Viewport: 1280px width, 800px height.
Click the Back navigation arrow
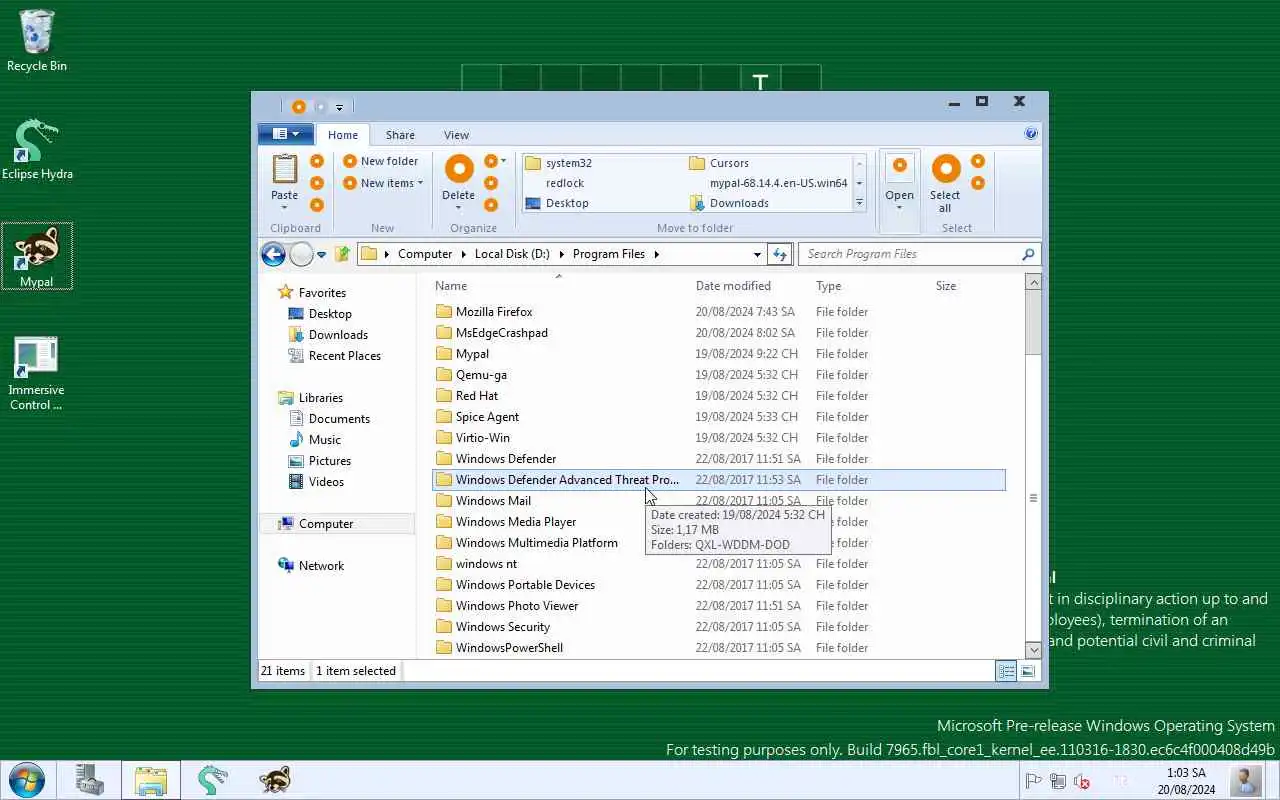click(x=273, y=254)
